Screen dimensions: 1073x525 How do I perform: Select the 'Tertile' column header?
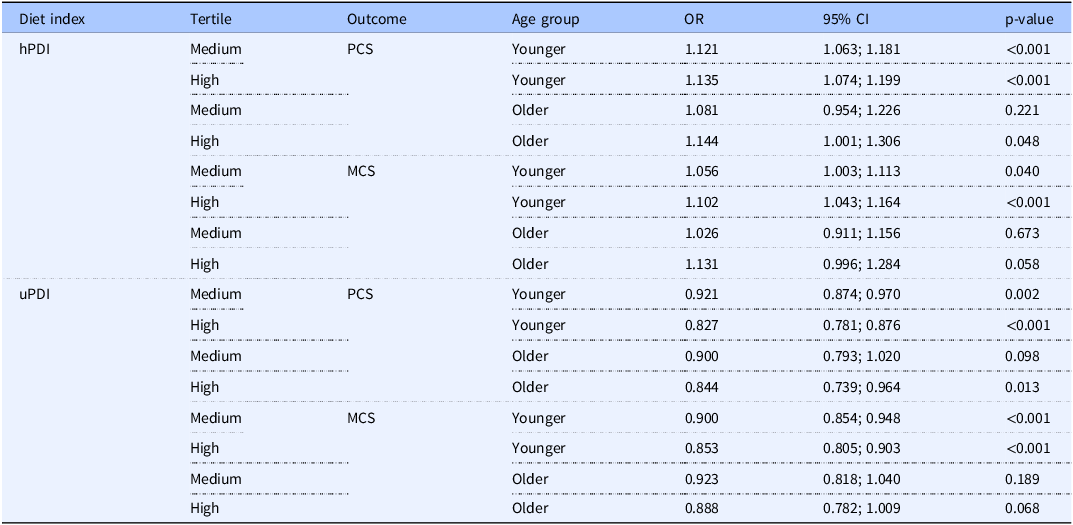(210, 19)
